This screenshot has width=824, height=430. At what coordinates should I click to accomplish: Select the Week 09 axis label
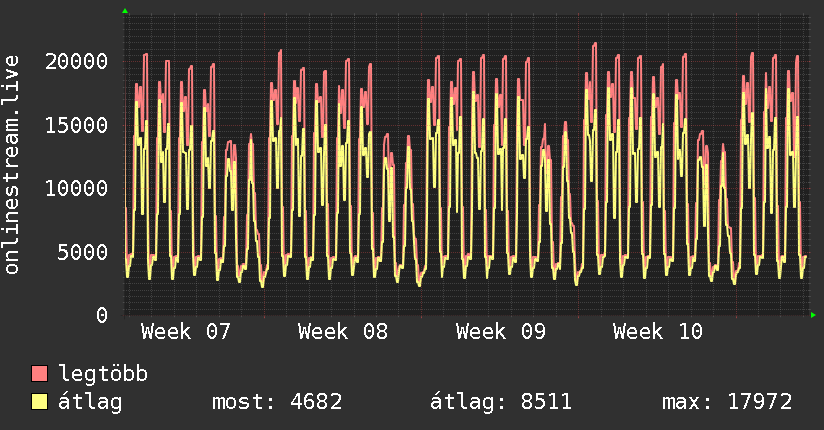(x=500, y=331)
